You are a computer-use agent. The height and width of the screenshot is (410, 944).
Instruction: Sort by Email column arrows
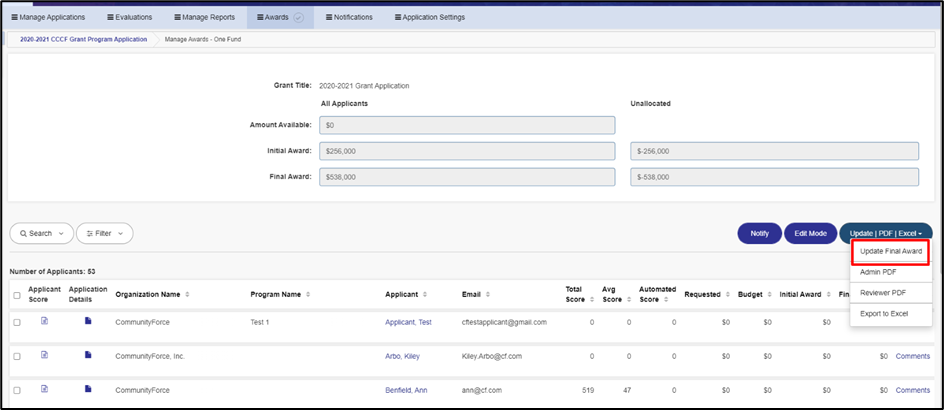(x=488, y=295)
